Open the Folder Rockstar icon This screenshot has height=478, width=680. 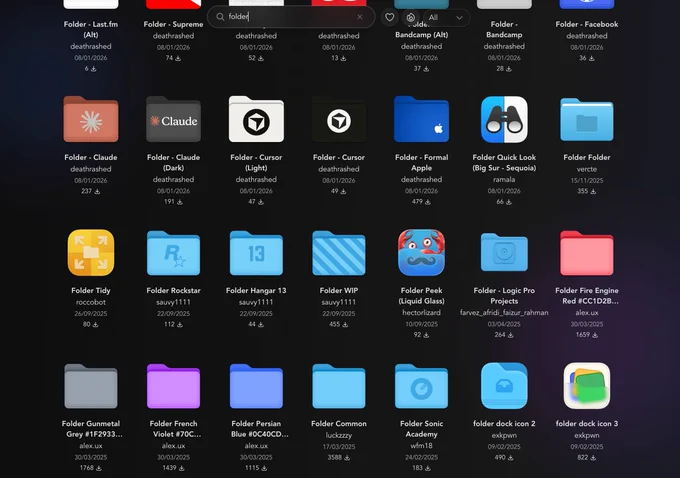pos(173,253)
